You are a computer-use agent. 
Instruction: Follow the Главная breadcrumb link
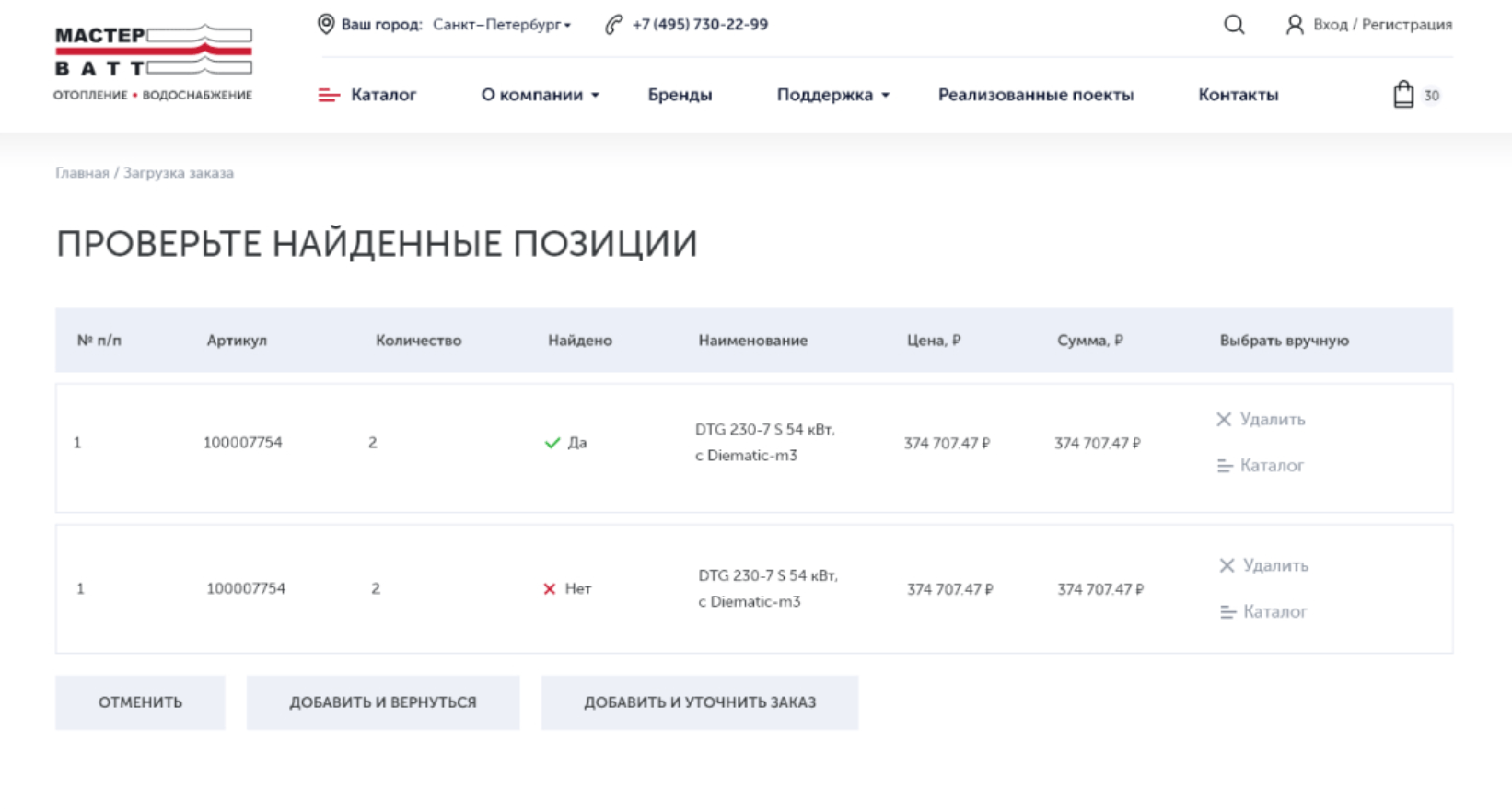pos(82,173)
